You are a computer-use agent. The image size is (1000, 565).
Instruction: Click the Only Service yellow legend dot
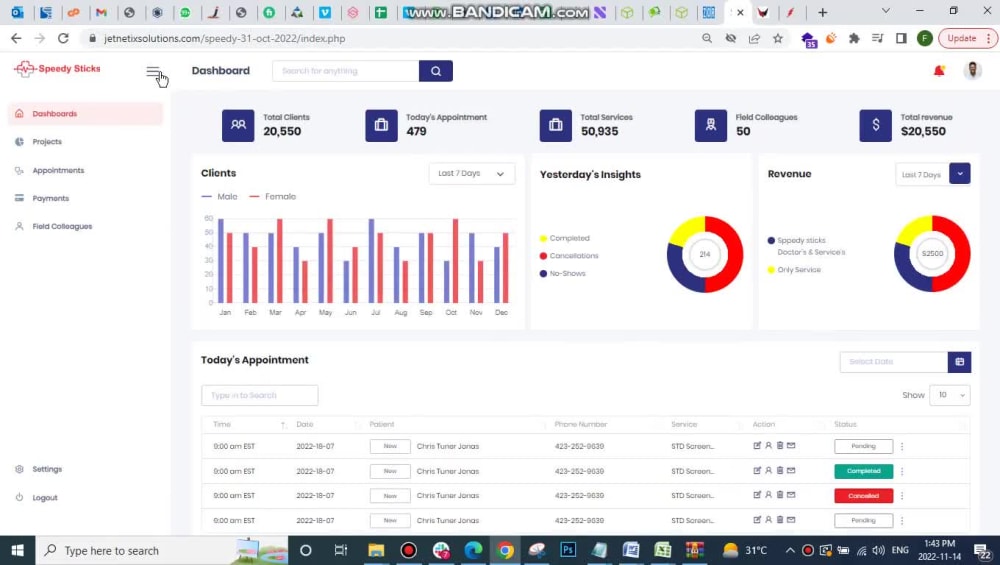(771, 270)
